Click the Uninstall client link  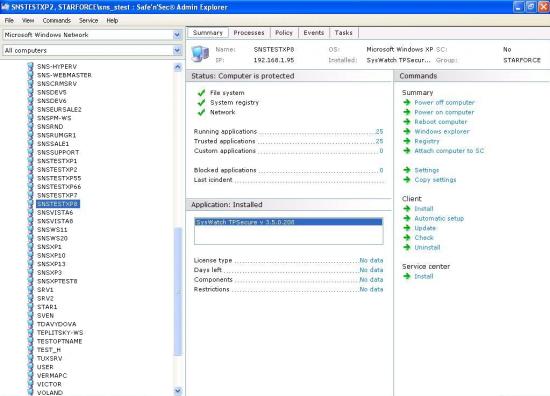427,247
